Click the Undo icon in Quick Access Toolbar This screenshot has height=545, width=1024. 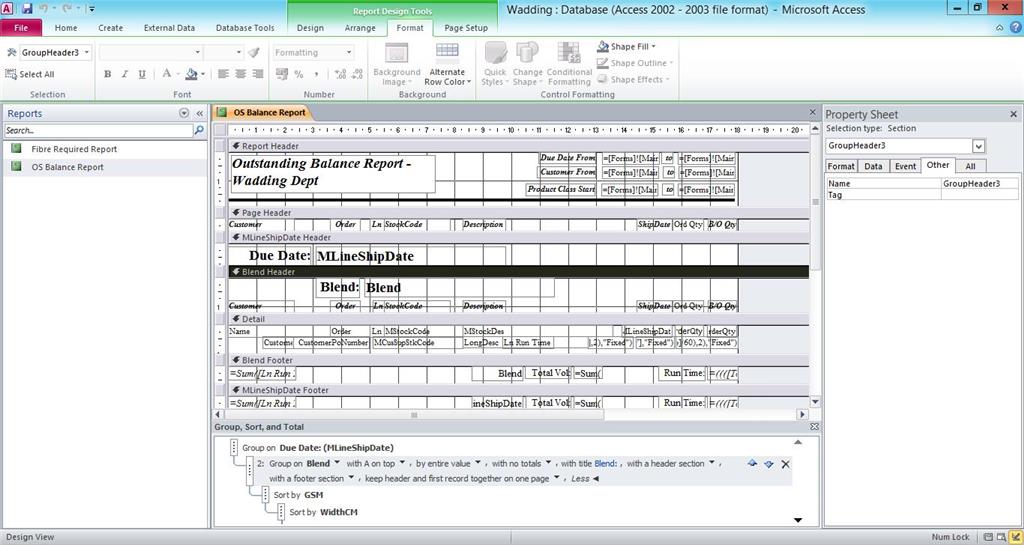pyautogui.click(x=44, y=8)
